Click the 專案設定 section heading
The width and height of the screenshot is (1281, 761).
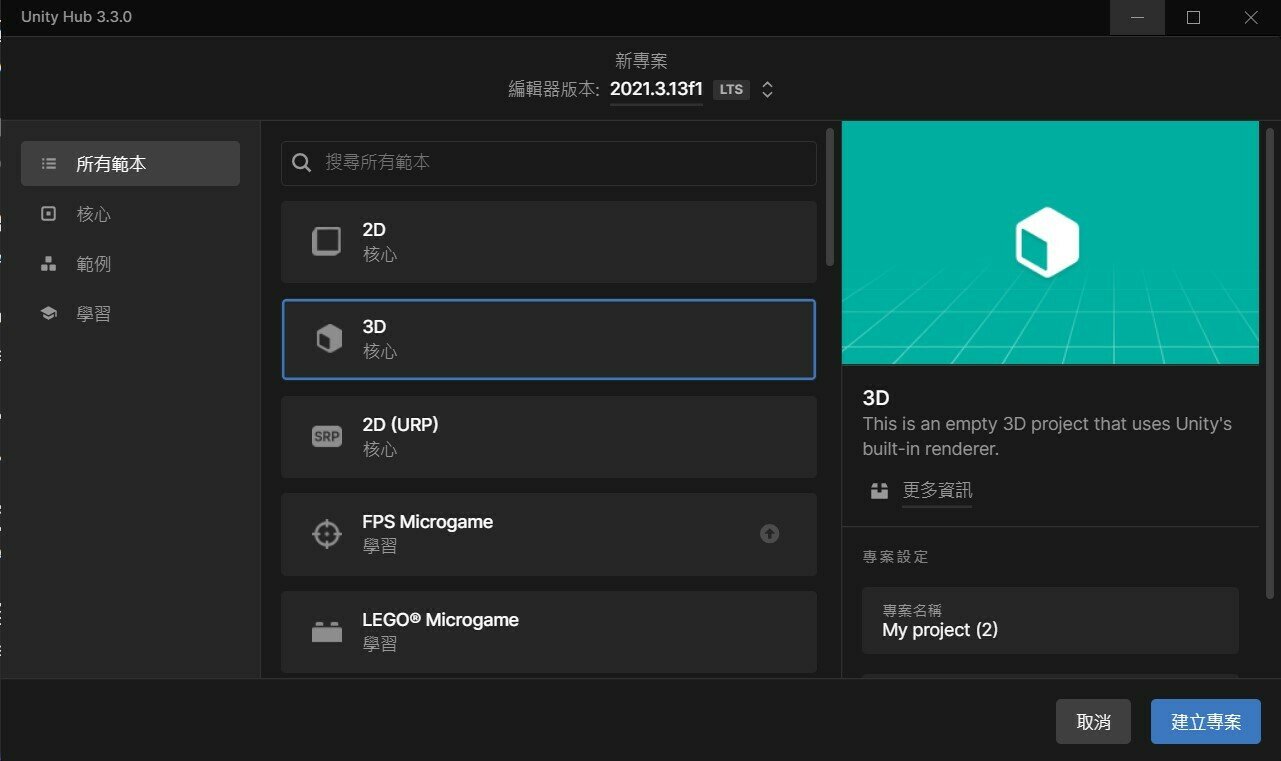pyautogui.click(x=896, y=557)
